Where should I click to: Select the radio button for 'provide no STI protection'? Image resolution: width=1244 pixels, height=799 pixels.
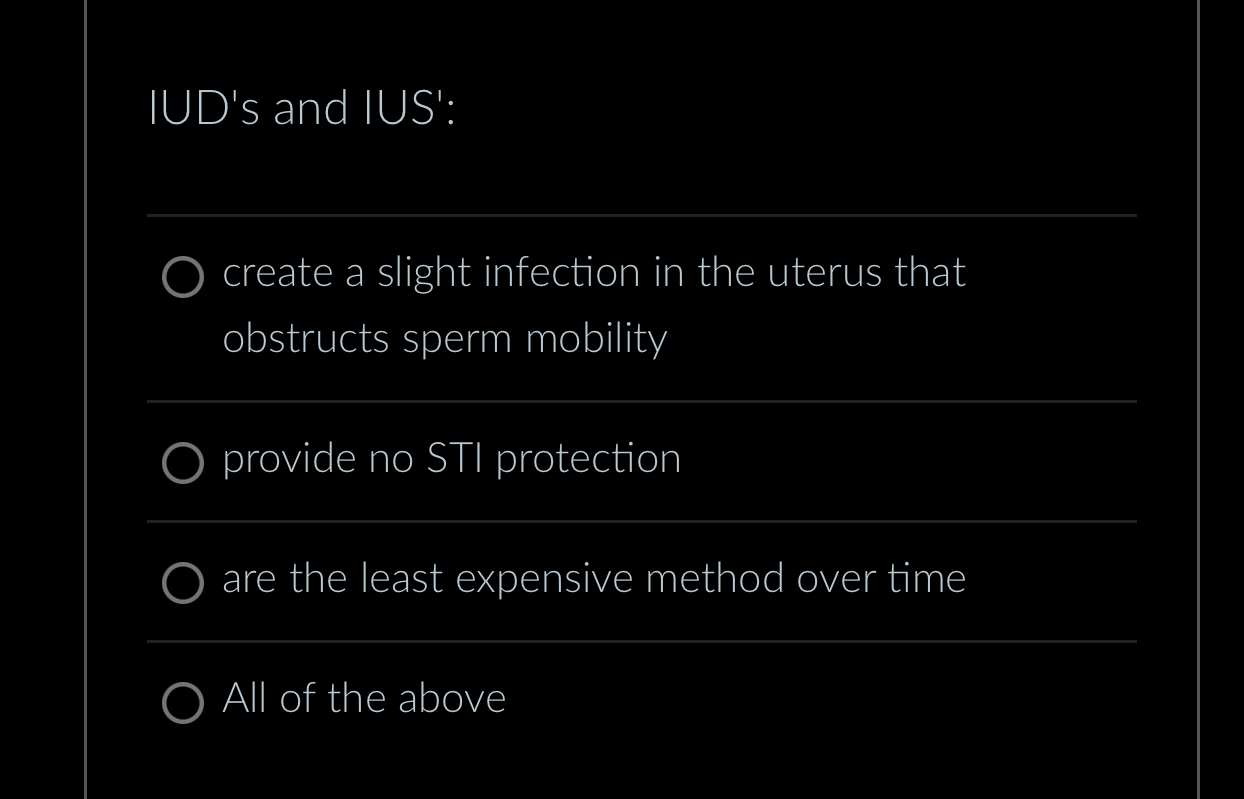tap(183, 463)
